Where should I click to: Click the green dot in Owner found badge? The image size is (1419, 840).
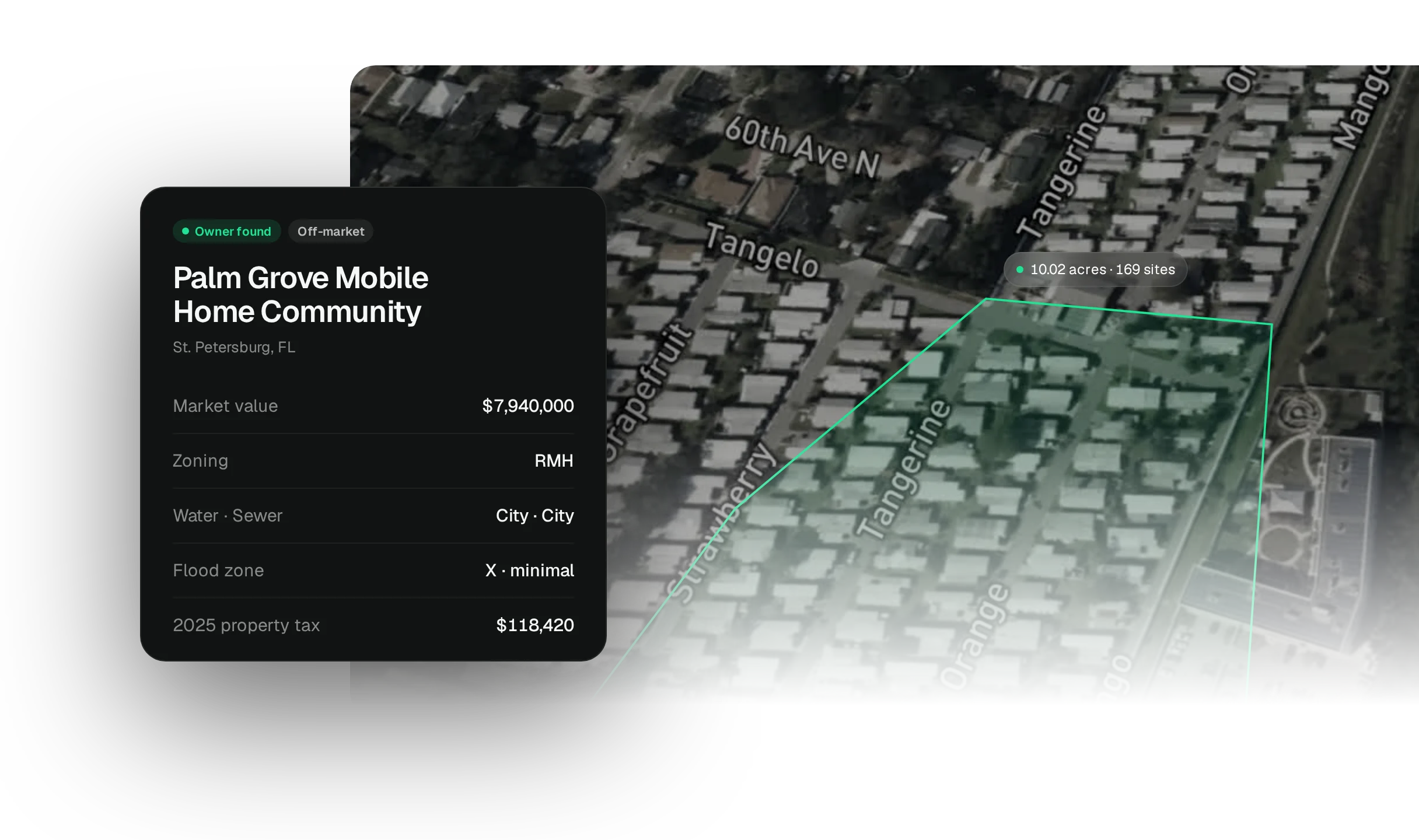(x=186, y=231)
